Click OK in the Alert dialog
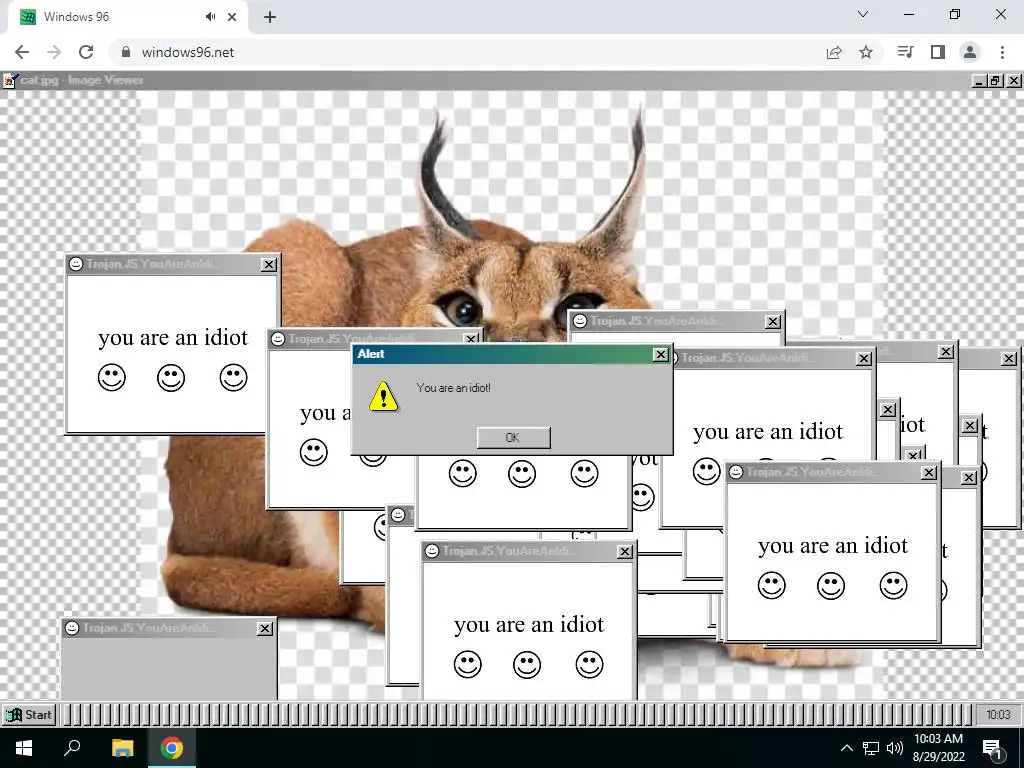Viewport: 1024px width, 768px height. click(x=513, y=438)
